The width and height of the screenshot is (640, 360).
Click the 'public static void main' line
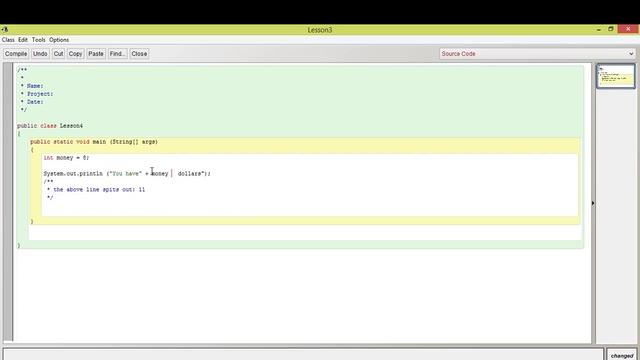point(94,142)
